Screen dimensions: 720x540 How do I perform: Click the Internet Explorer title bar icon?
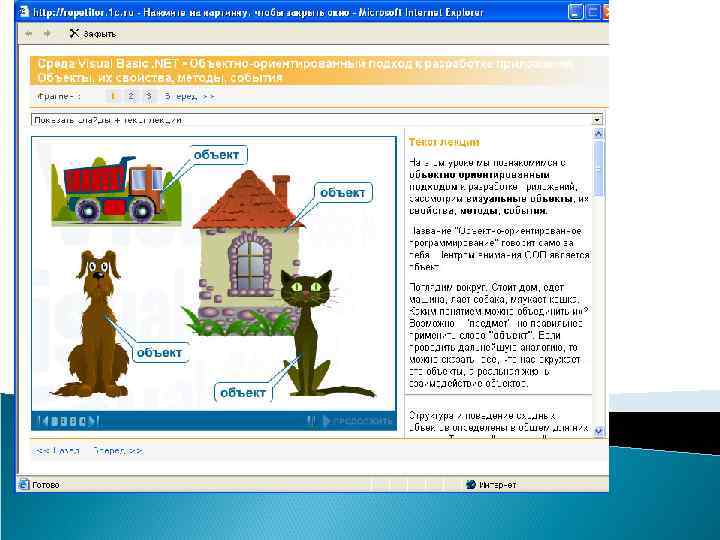click(24, 11)
